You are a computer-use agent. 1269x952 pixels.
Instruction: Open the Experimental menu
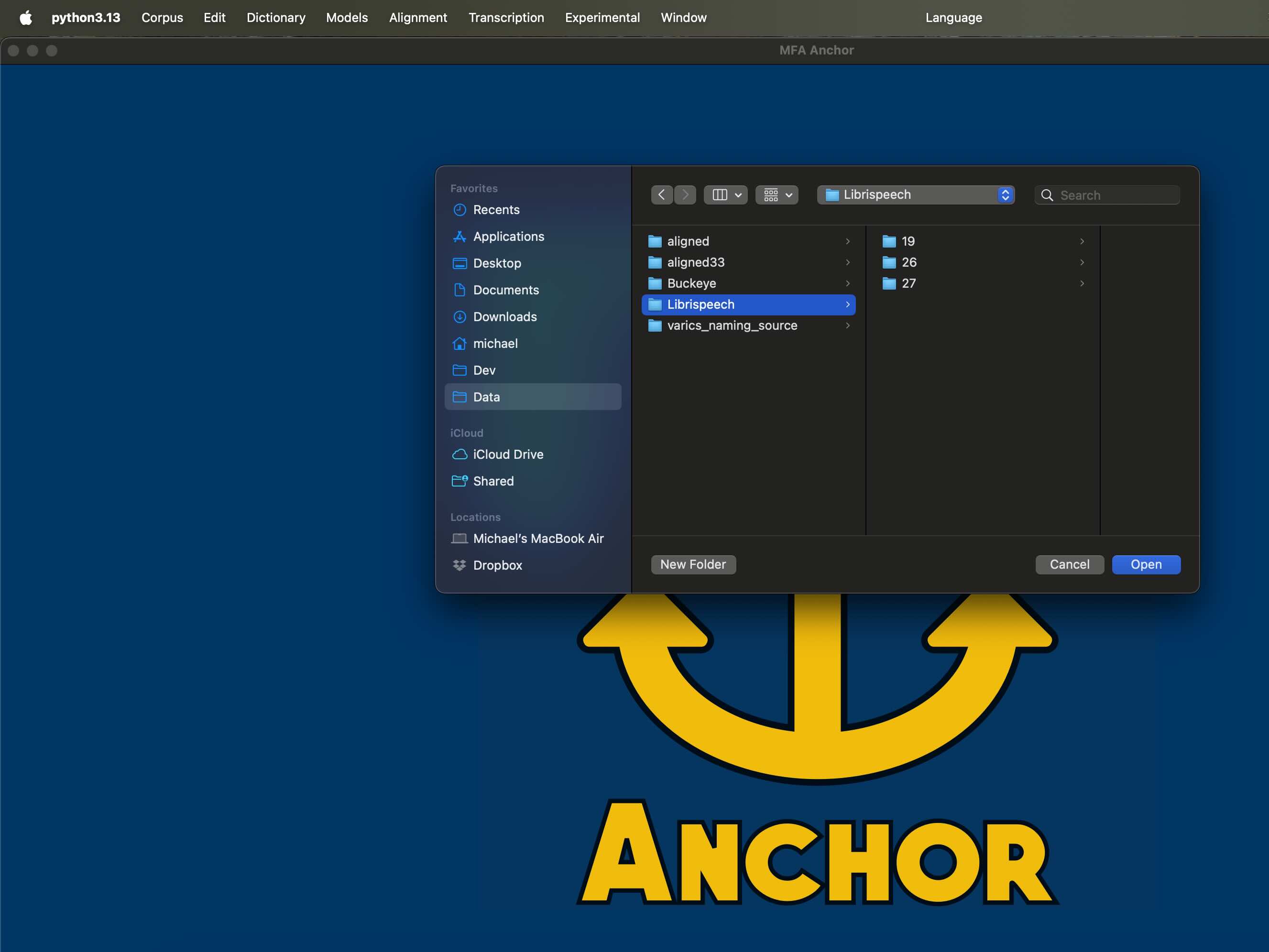tap(602, 18)
